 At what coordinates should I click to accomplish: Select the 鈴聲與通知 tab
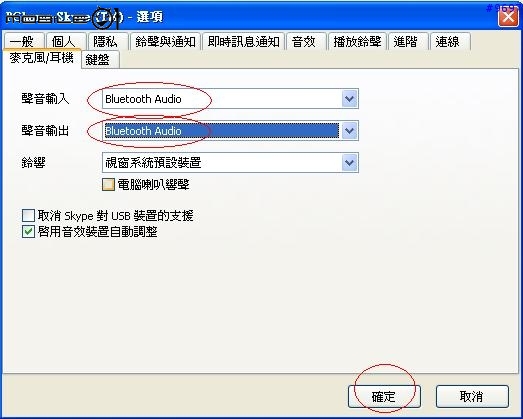tap(165, 41)
